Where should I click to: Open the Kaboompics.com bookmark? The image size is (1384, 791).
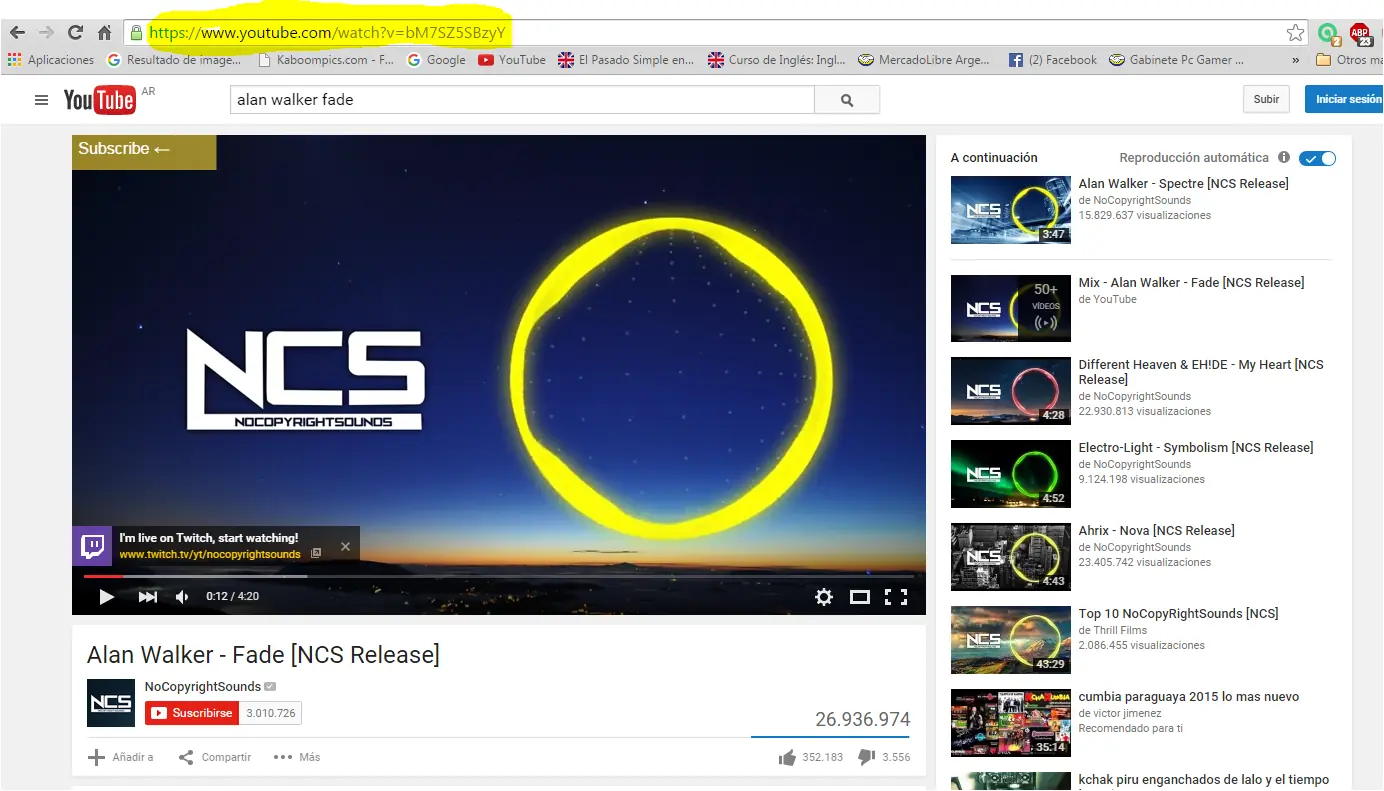[326, 60]
